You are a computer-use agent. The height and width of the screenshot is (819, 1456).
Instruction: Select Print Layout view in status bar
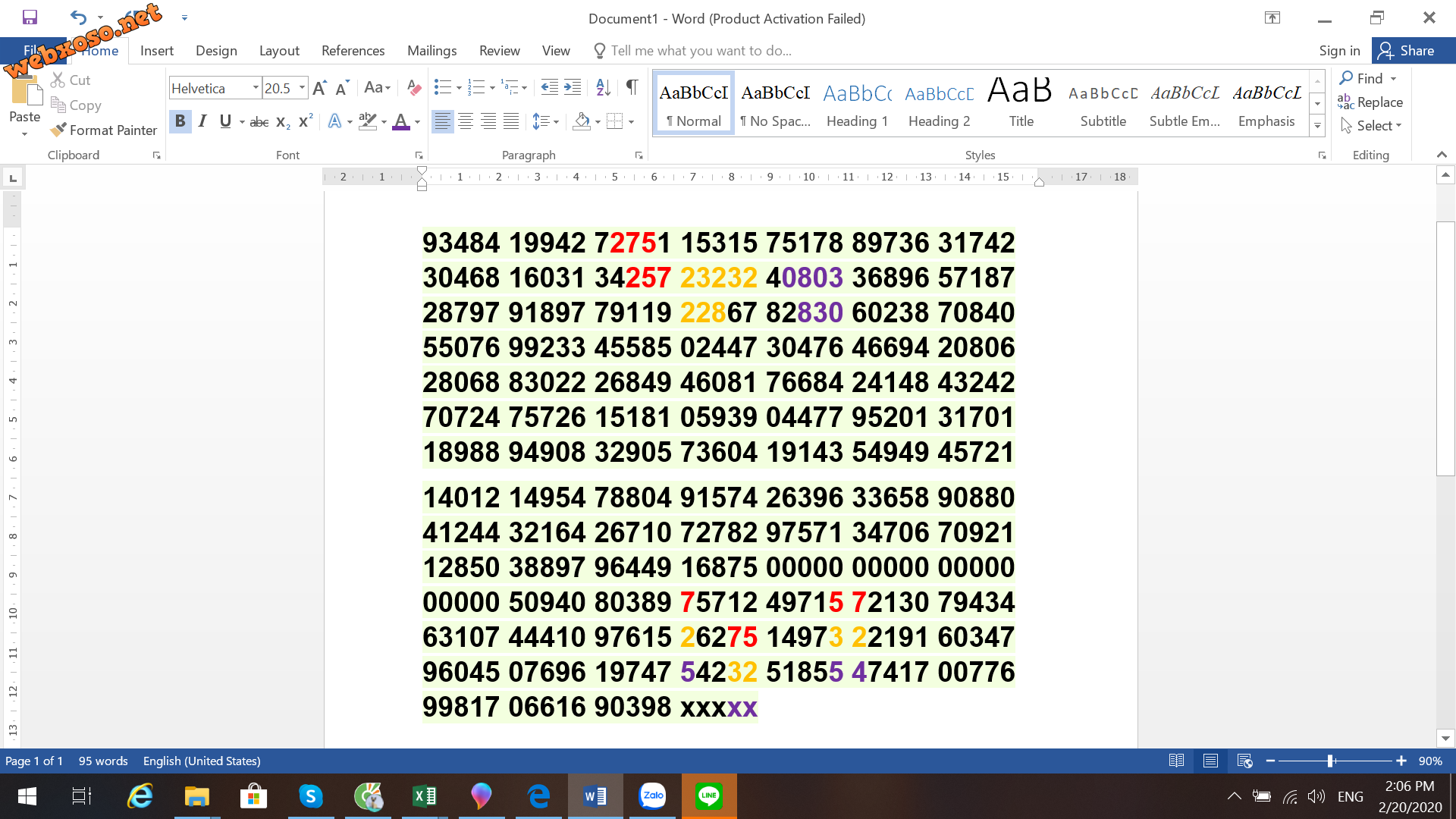coord(1210,761)
